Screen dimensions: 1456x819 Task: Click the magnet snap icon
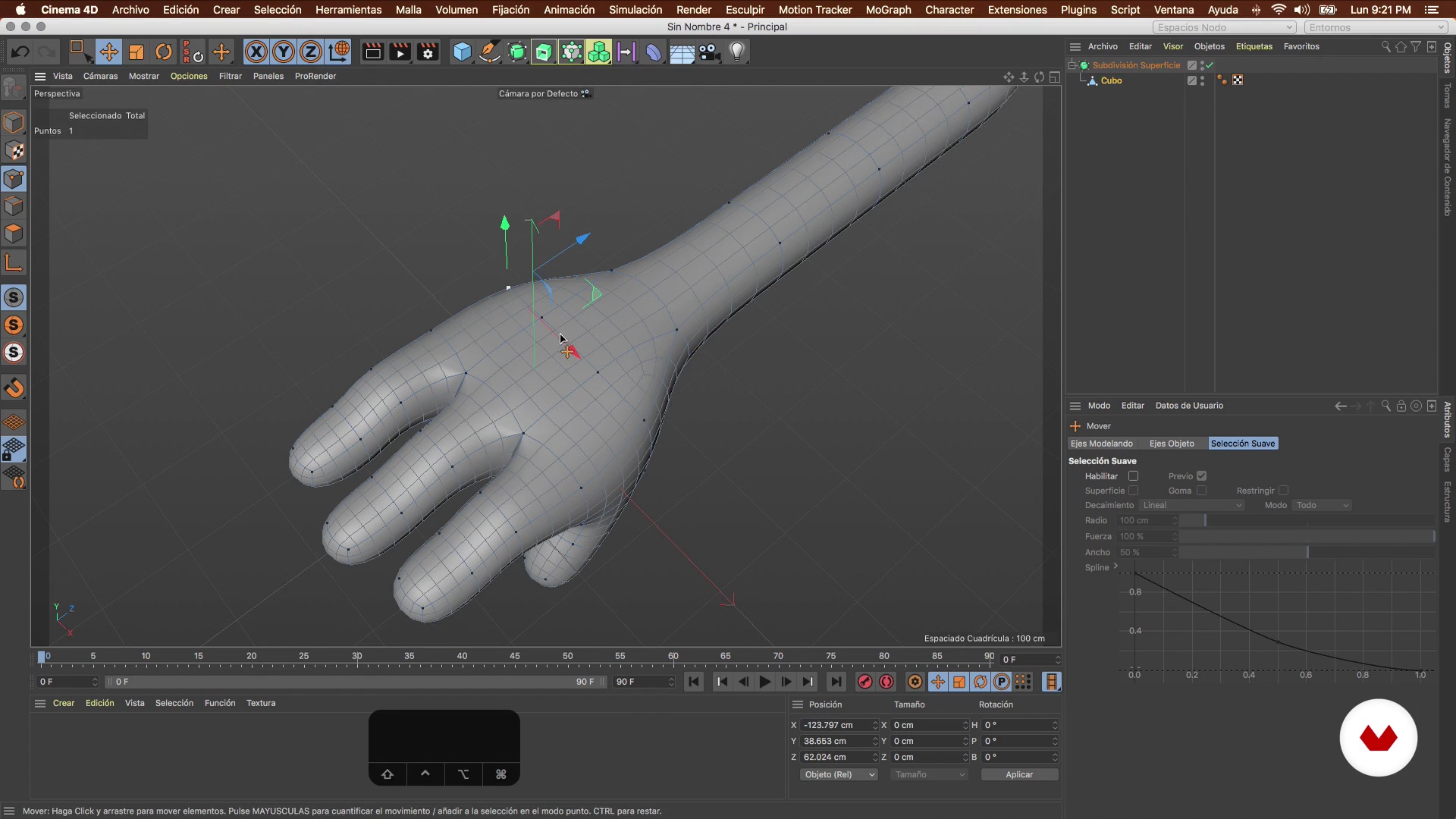click(x=14, y=388)
